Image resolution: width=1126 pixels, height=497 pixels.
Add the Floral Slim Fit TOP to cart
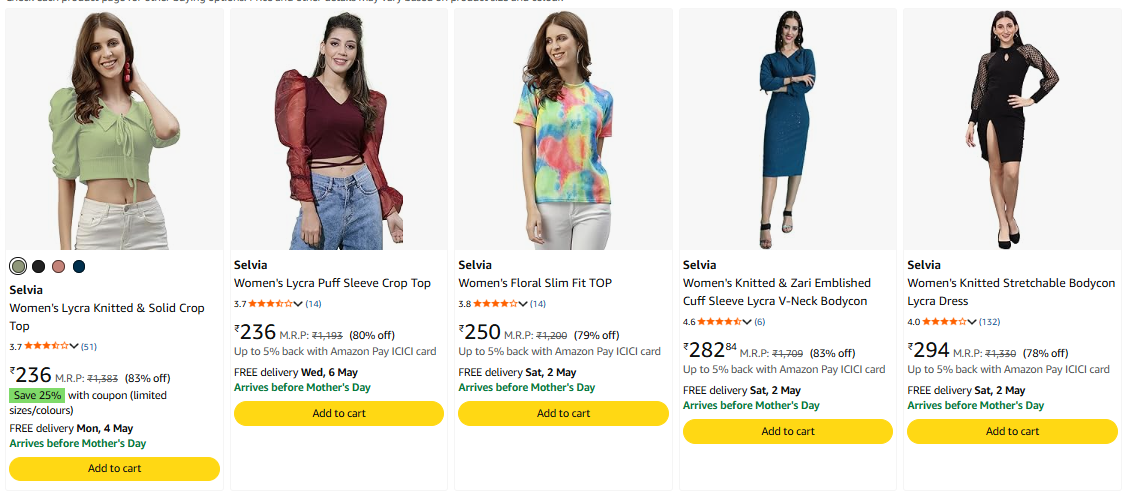(563, 413)
